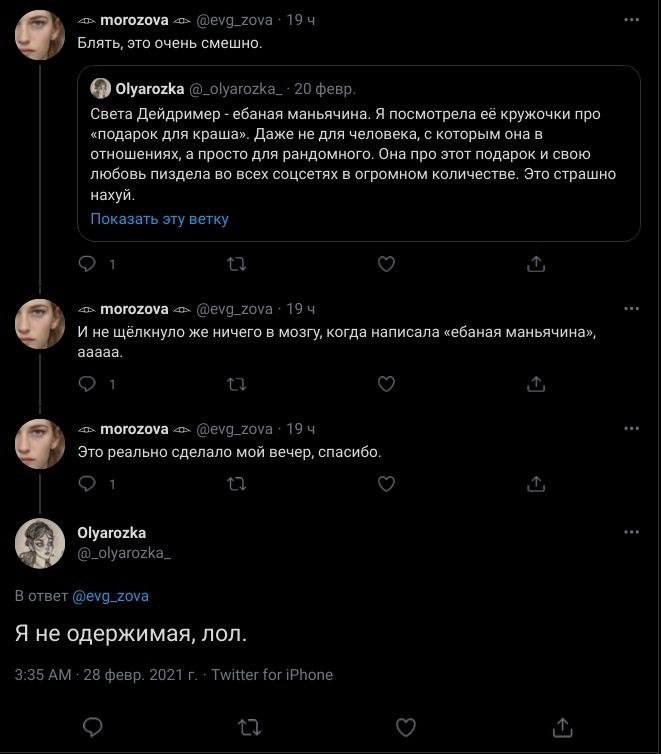Image resolution: width=661 pixels, height=754 pixels.
Task: Reply to the first morozova tweet
Action: [88, 265]
